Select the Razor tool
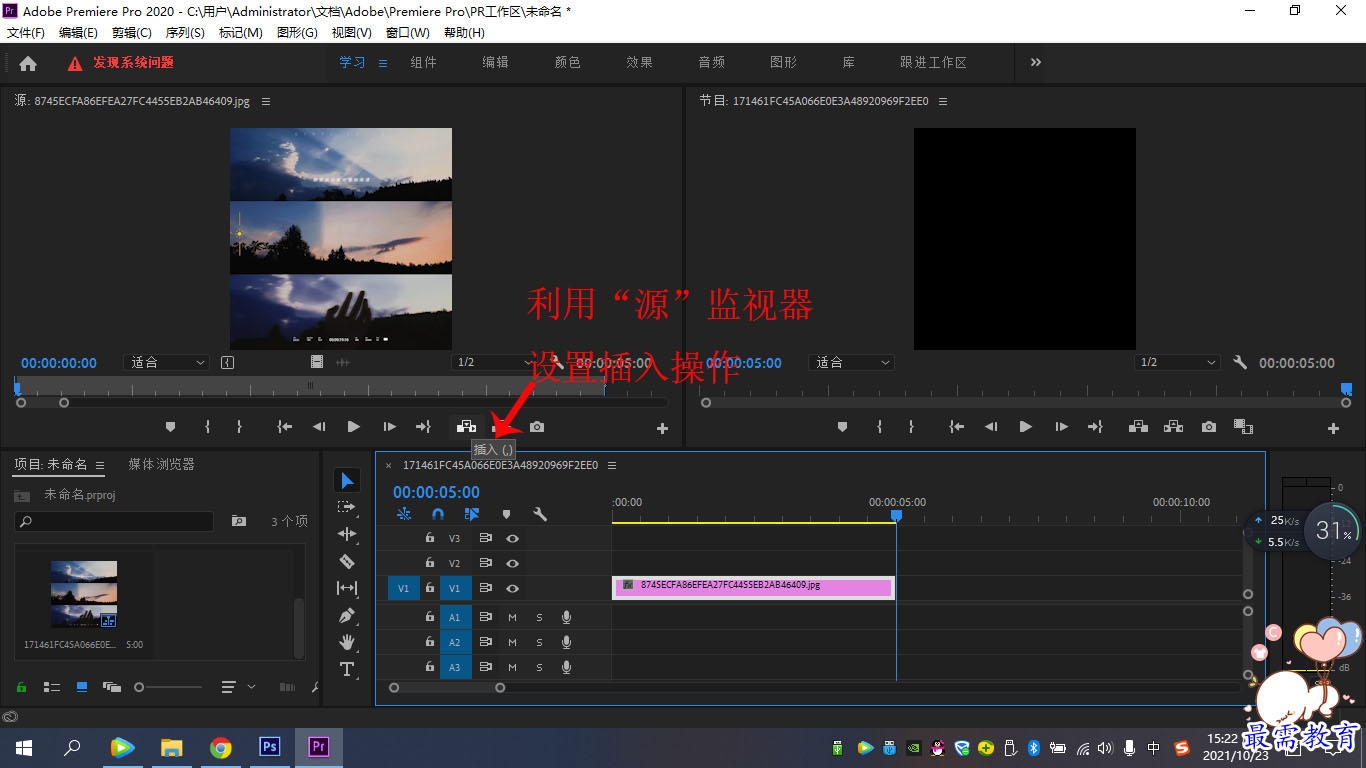This screenshot has width=1366, height=768. point(347,561)
